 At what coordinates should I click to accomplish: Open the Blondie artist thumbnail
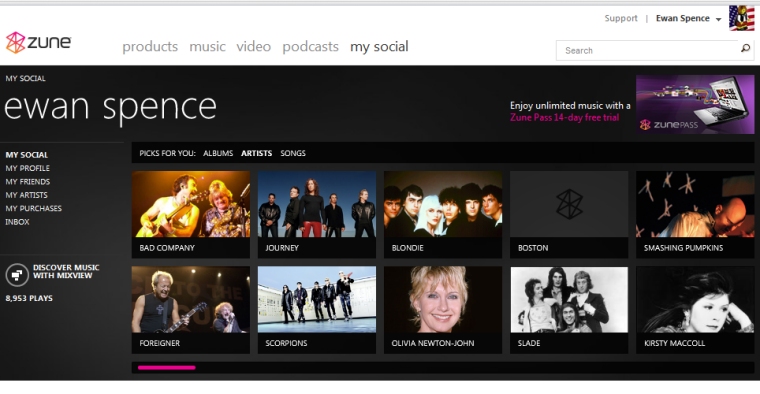point(443,204)
